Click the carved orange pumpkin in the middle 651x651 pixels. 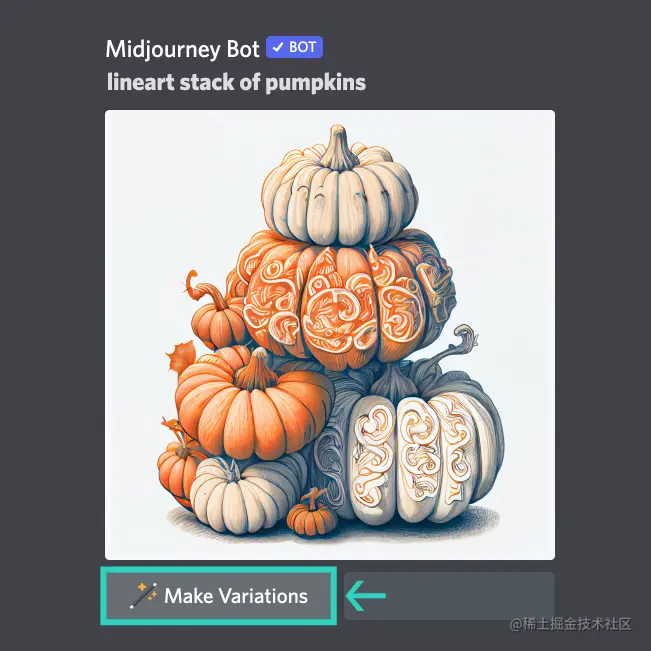click(345, 303)
